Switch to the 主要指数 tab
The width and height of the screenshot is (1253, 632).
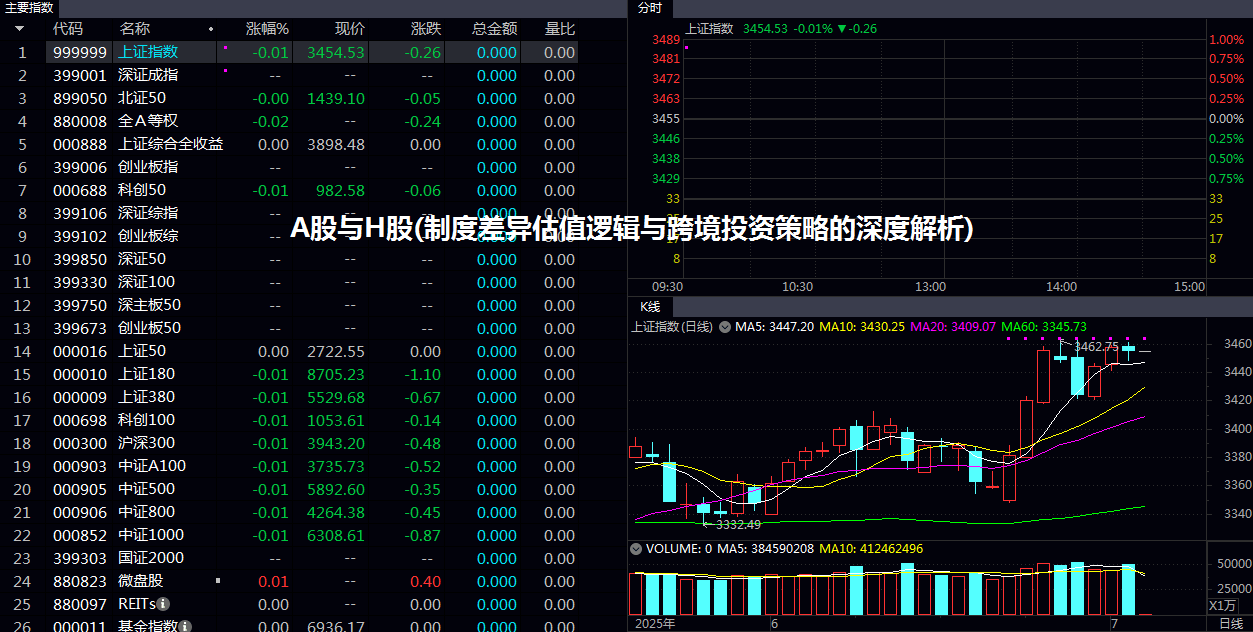[x=29, y=7]
